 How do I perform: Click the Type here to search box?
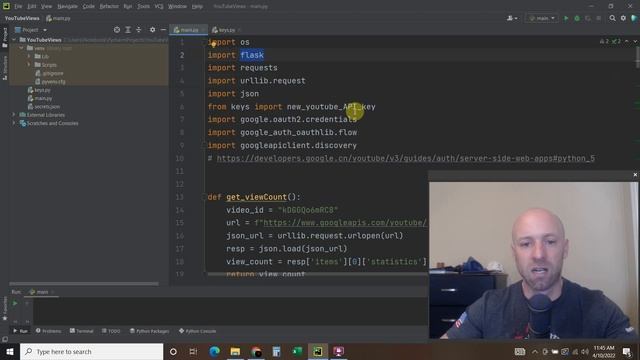[x=91, y=351]
